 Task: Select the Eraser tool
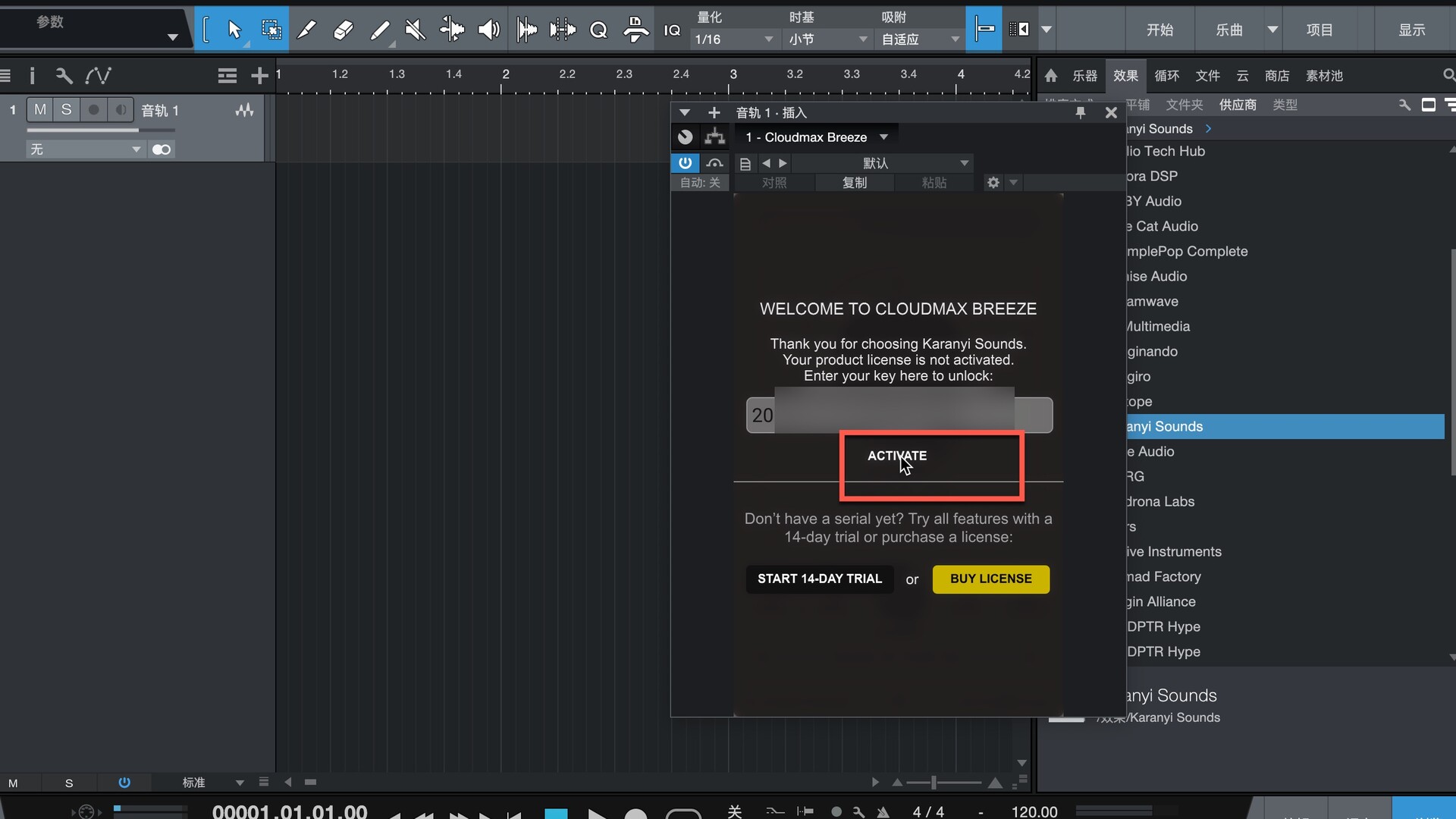click(343, 30)
